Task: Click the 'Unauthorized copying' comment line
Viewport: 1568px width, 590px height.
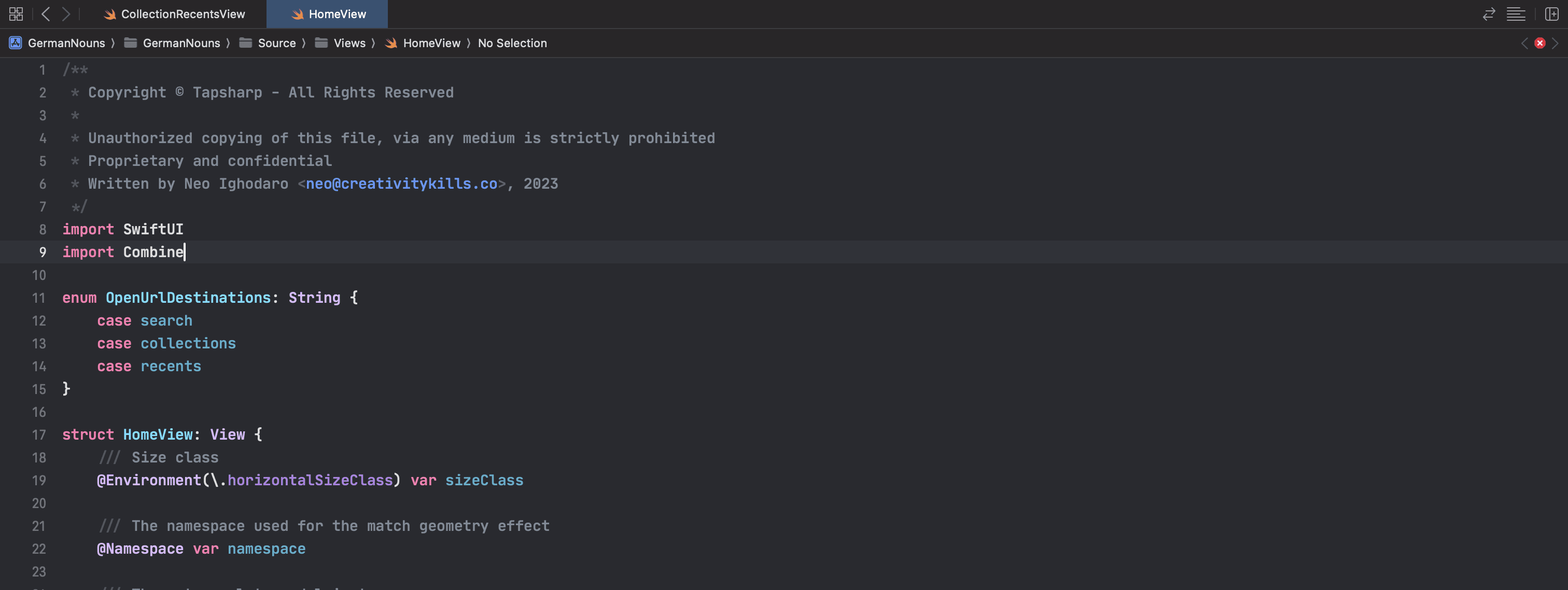Action: [393, 138]
